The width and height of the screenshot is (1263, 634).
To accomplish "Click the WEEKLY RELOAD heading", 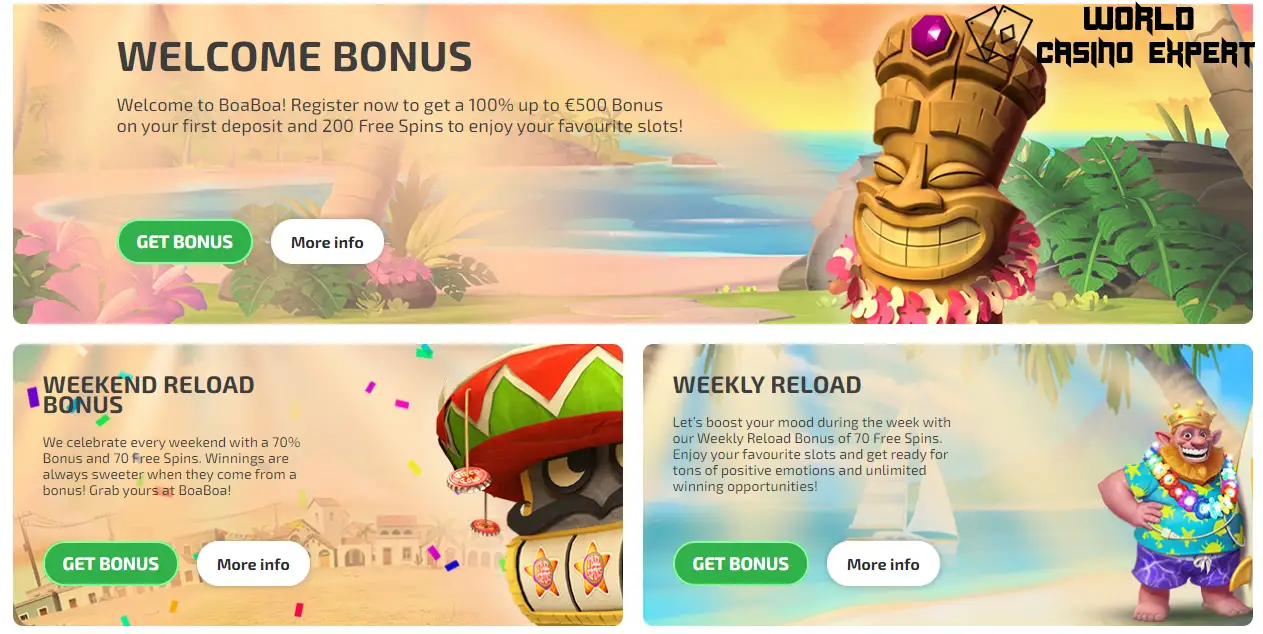I will click(x=767, y=385).
